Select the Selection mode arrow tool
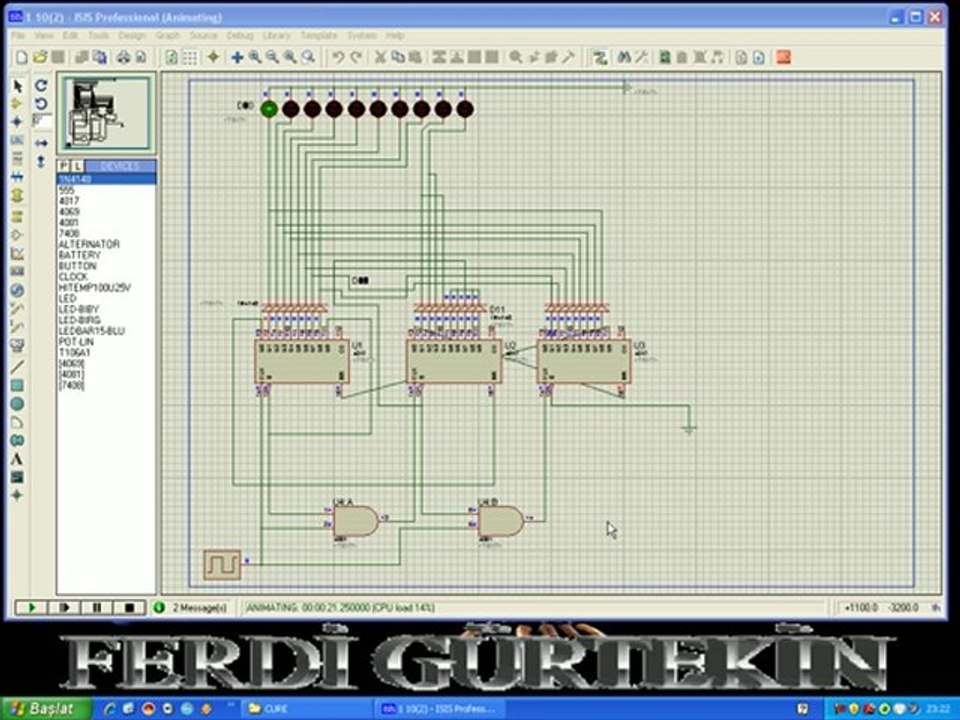Screen dimensions: 960x720 coord(17,86)
